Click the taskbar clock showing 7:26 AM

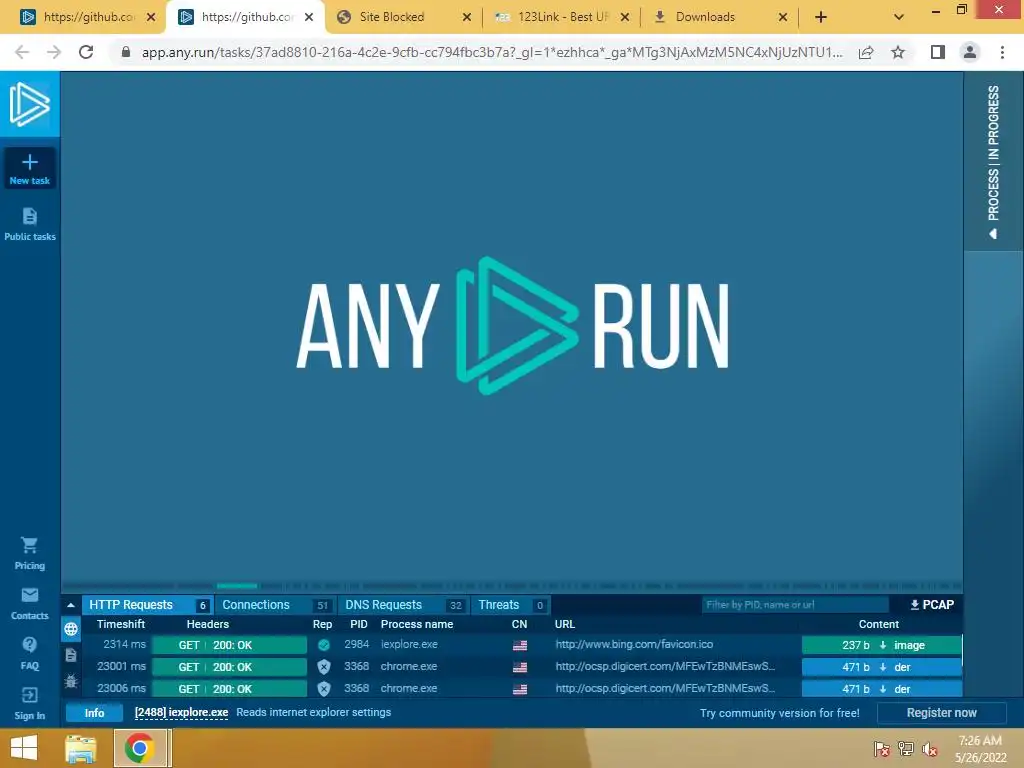click(x=980, y=741)
